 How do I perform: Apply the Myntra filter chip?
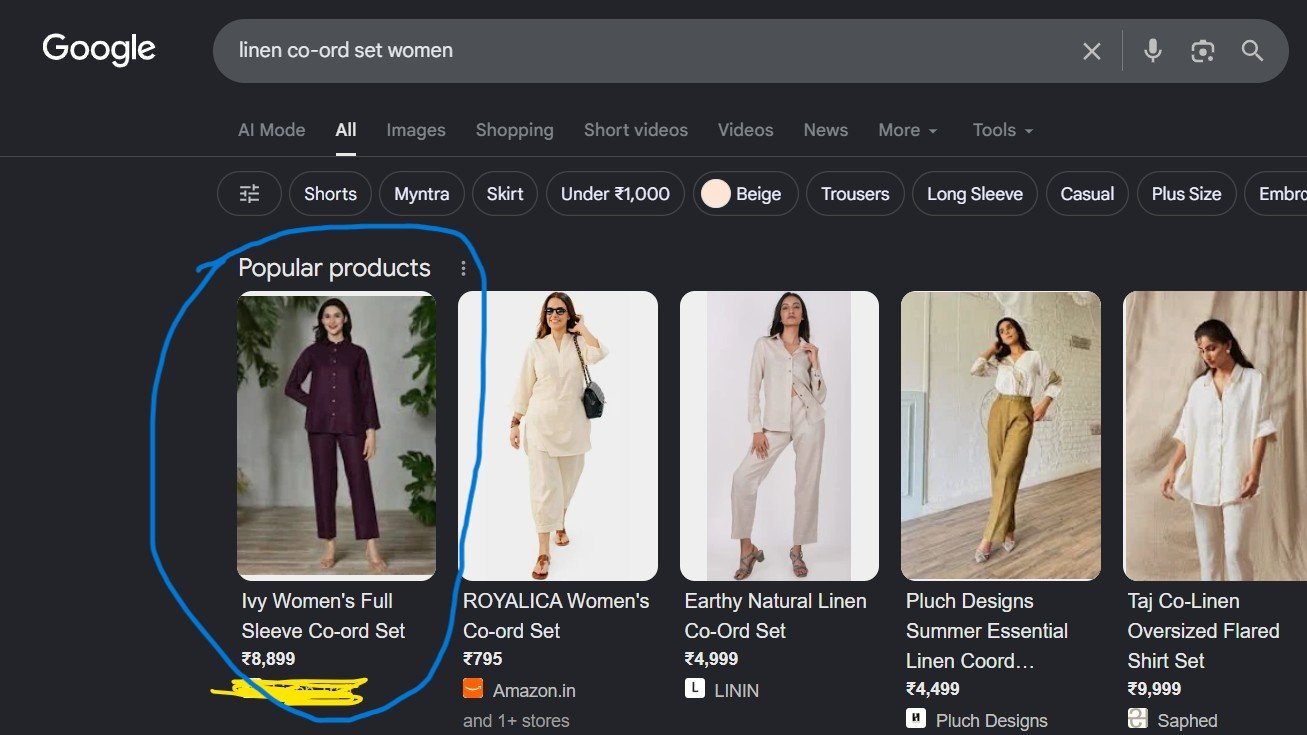tap(422, 194)
